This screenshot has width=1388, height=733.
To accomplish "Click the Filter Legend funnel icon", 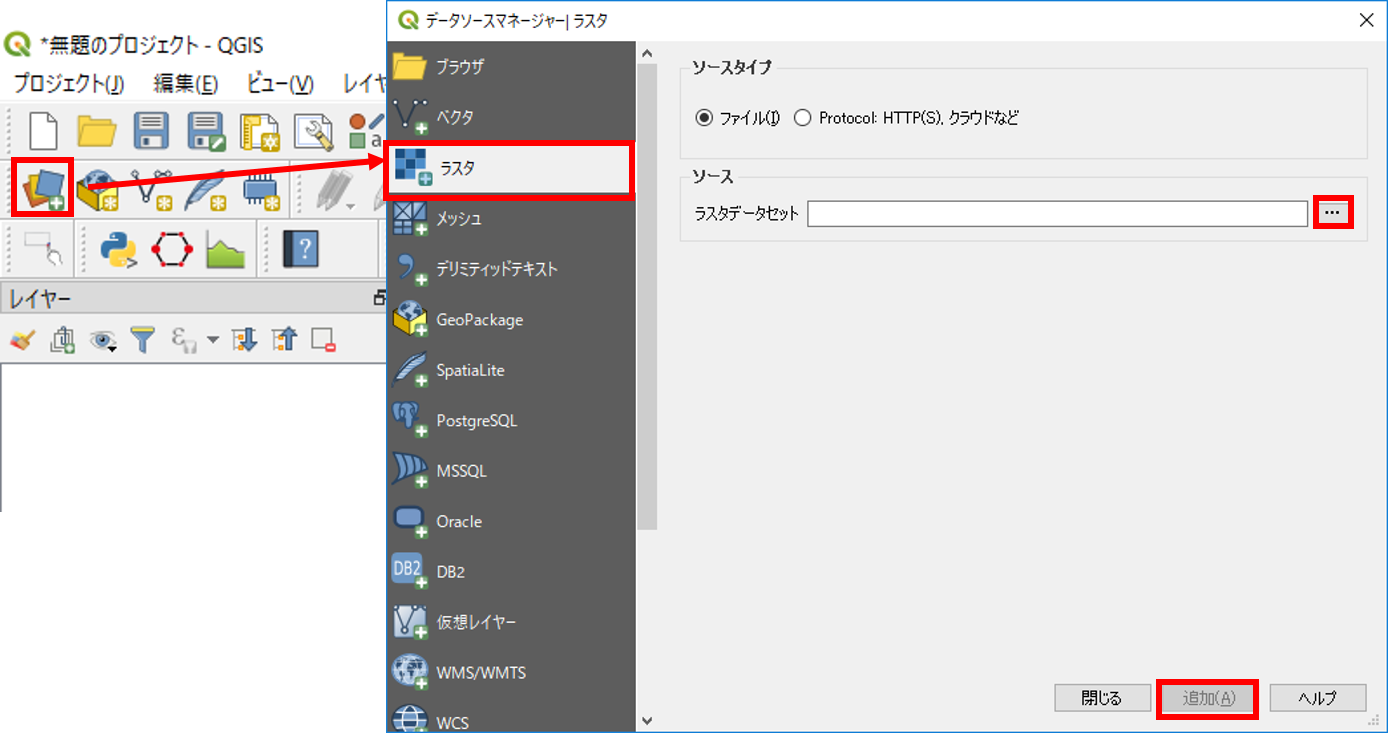I will pyautogui.click(x=143, y=341).
